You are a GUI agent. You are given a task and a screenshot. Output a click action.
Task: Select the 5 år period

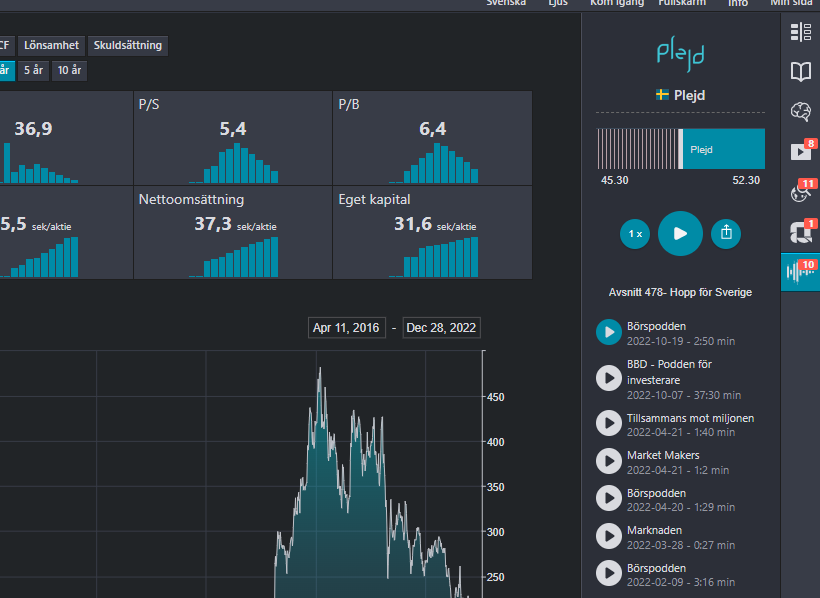[x=33, y=70]
